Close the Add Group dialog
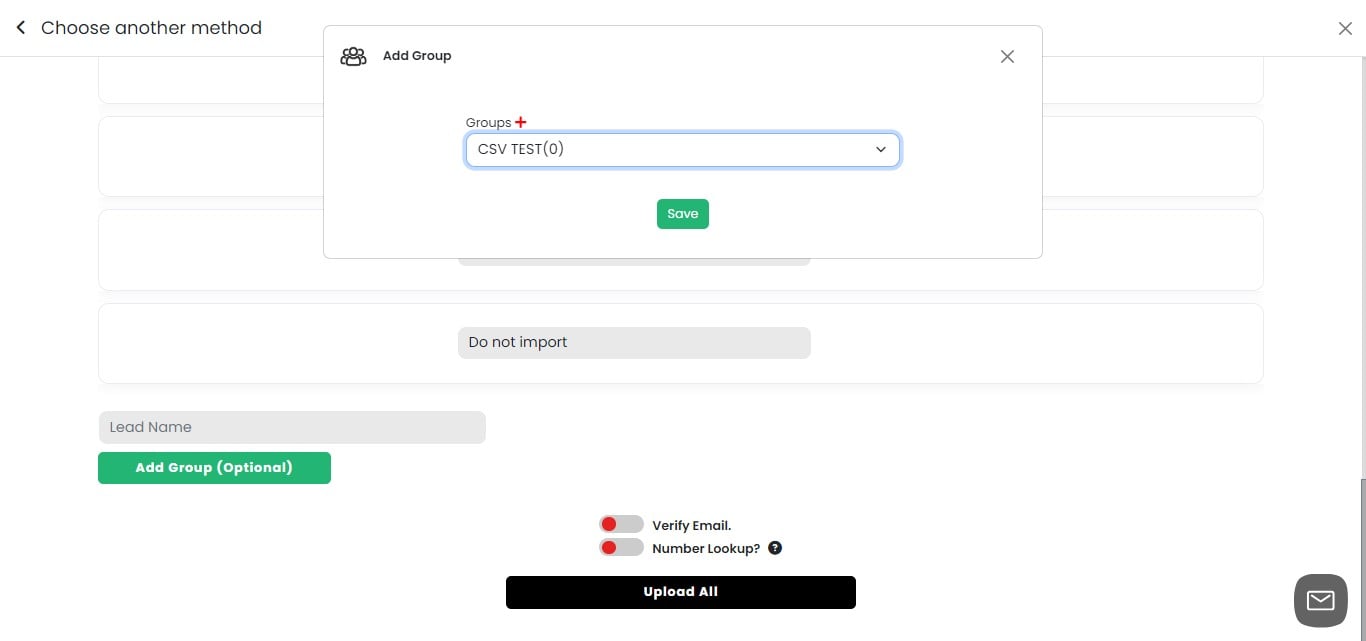 (x=1007, y=56)
